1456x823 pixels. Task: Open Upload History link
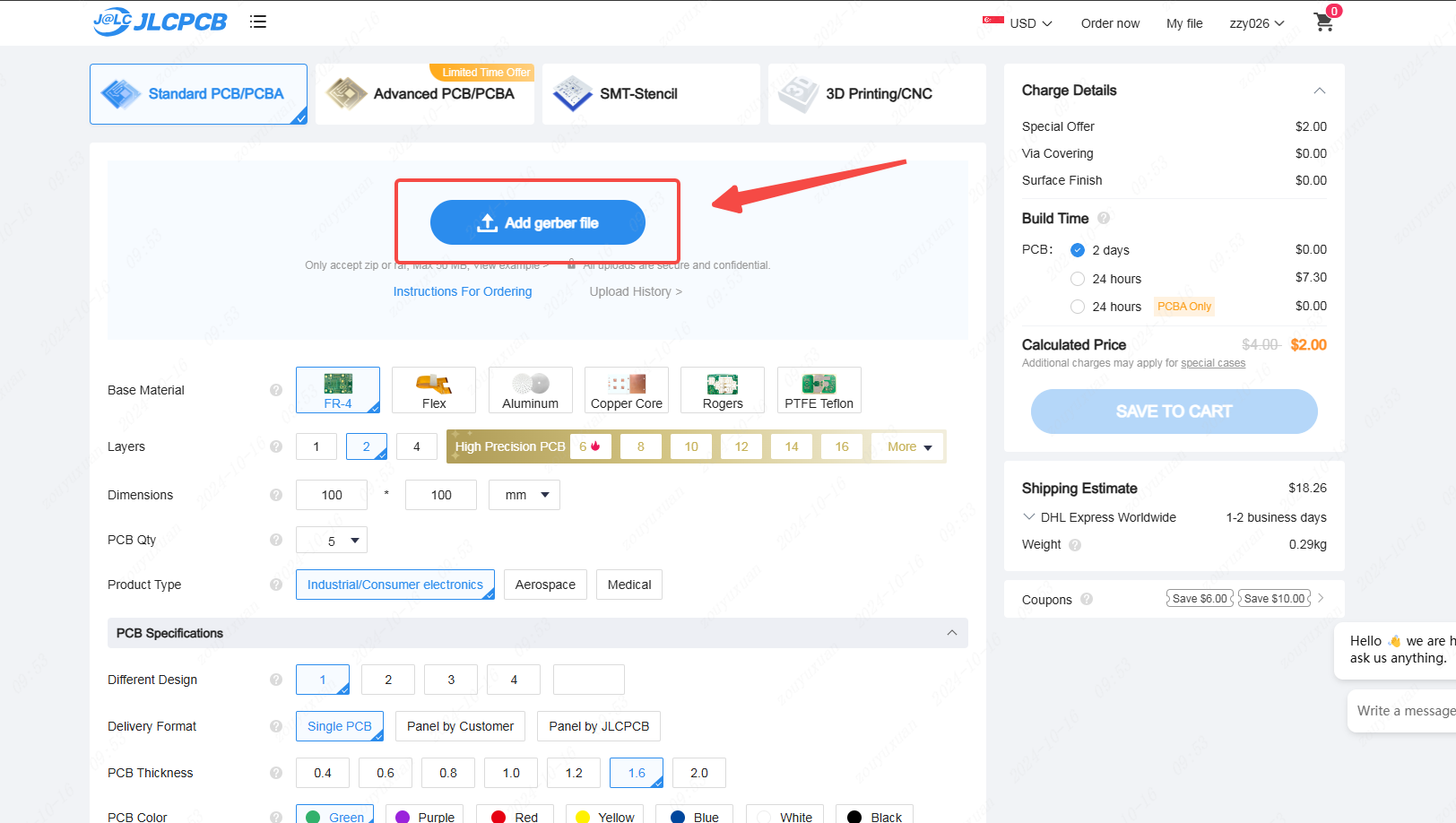coord(636,291)
